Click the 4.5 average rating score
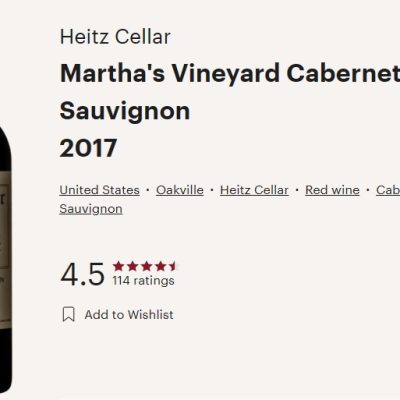Viewport: 400px width, 400px height. 82,274
